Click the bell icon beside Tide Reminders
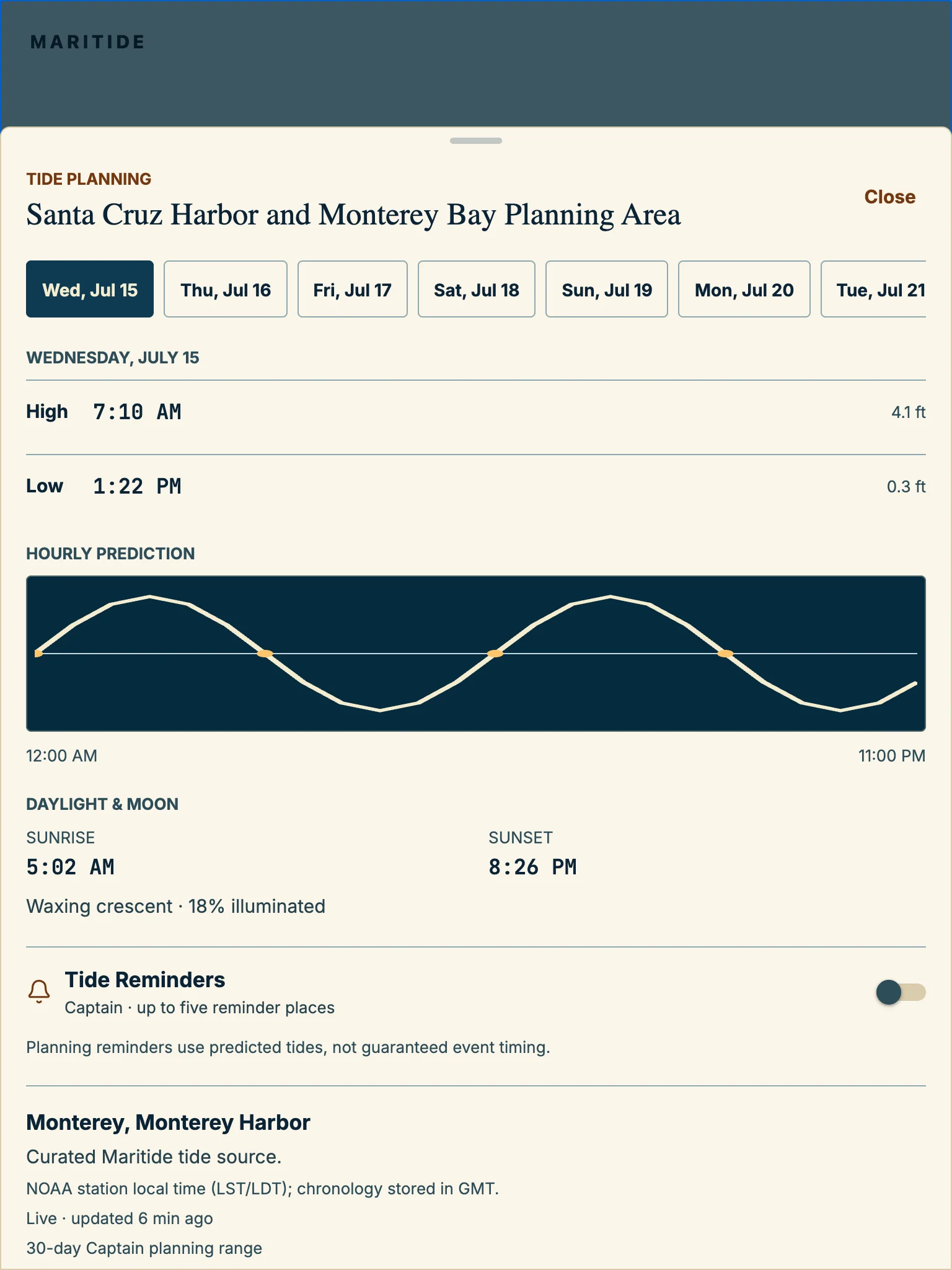This screenshot has height=1270, width=952. click(x=39, y=992)
